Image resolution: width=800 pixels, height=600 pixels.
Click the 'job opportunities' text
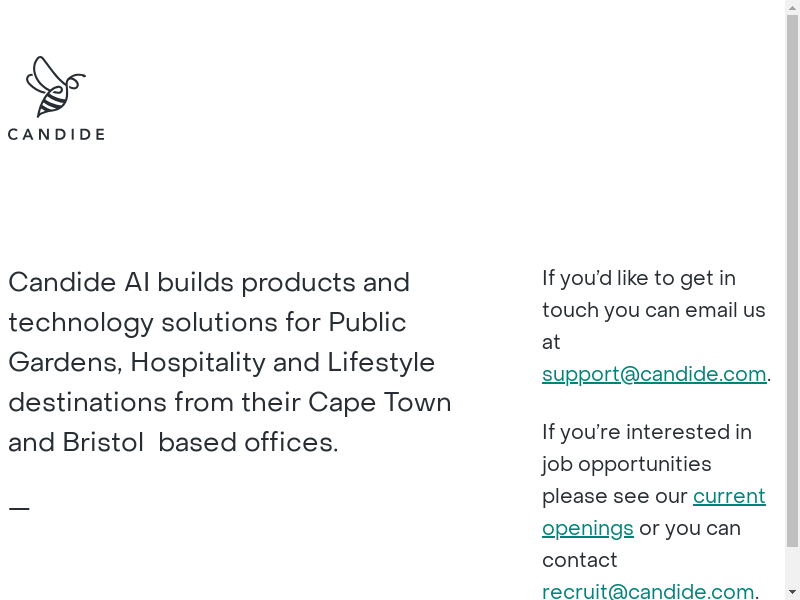pyautogui.click(x=627, y=464)
